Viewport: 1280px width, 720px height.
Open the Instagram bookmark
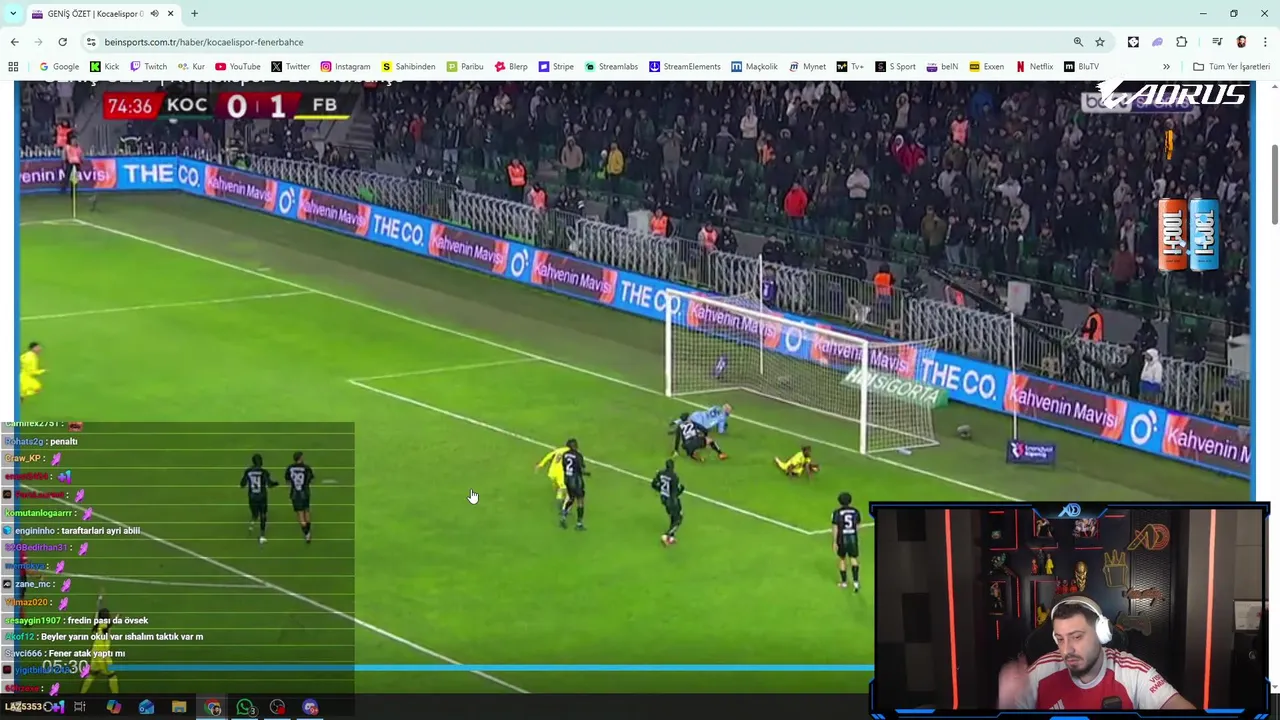(x=345, y=67)
